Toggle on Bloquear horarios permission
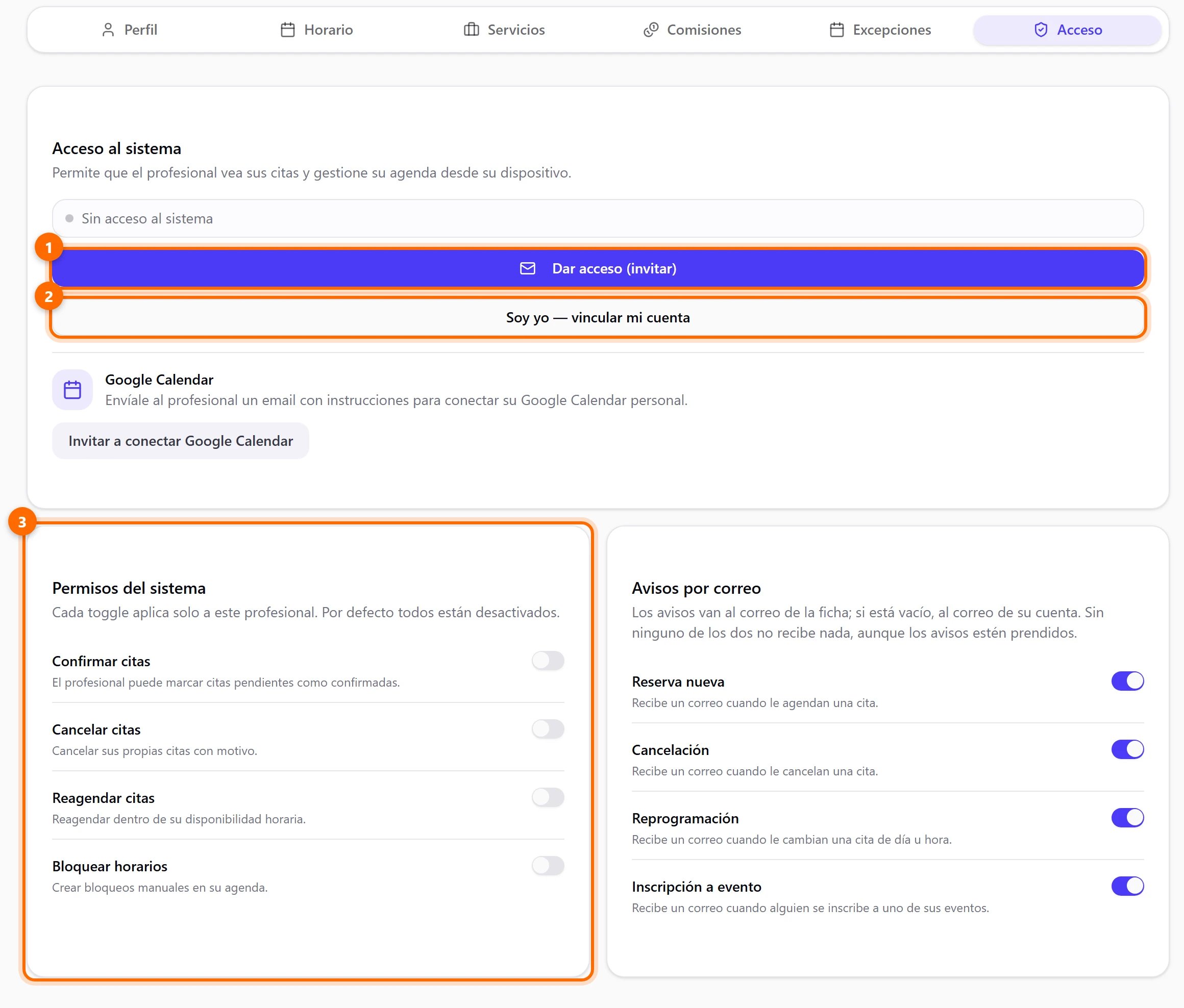 pyautogui.click(x=548, y=866)
